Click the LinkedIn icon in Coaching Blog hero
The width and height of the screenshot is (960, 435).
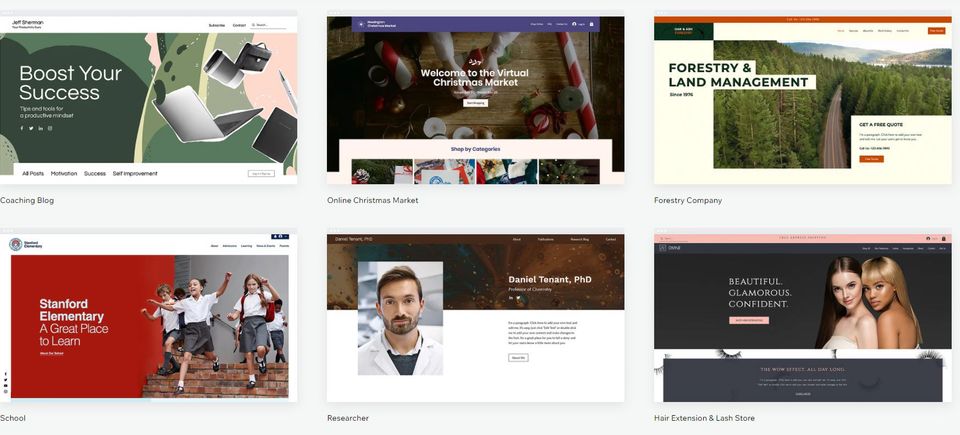40,128
